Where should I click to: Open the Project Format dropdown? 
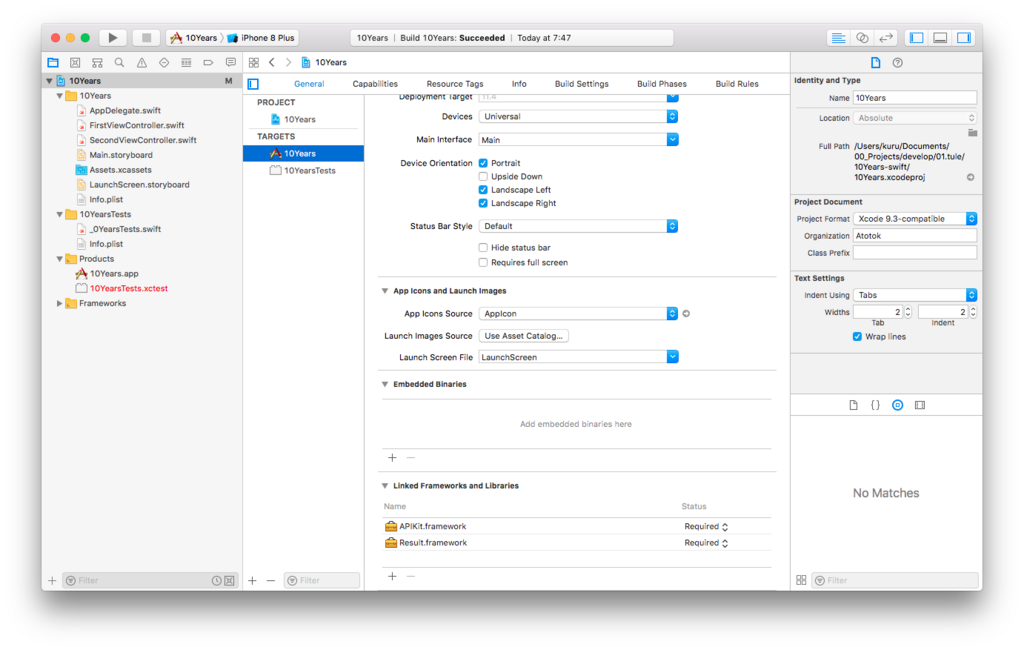coord(915,219)
